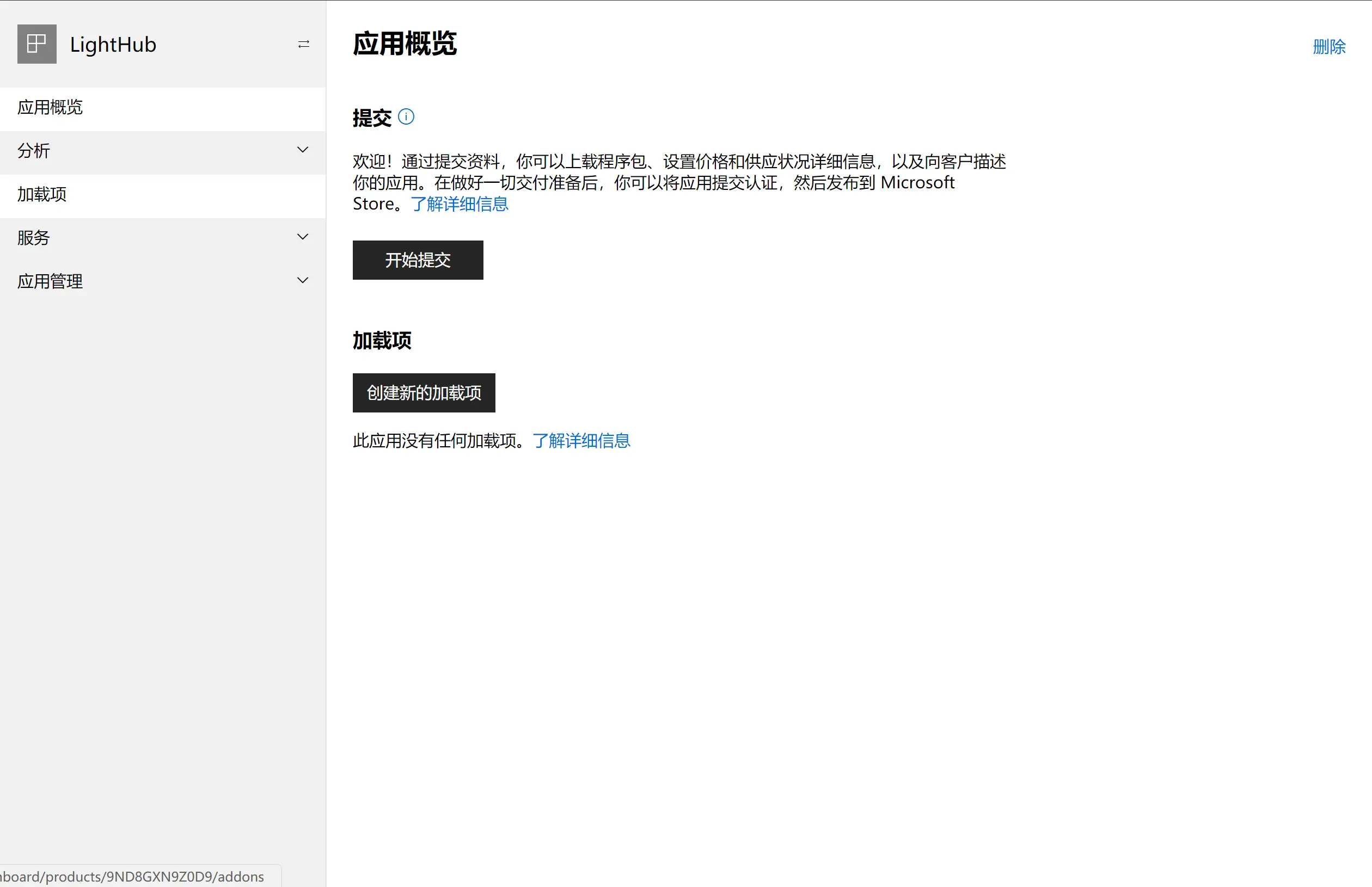This screenshot has height=887, width=1372.
Task: Expand the 分析 chevron arrow
Action: [x=303, y=150]
